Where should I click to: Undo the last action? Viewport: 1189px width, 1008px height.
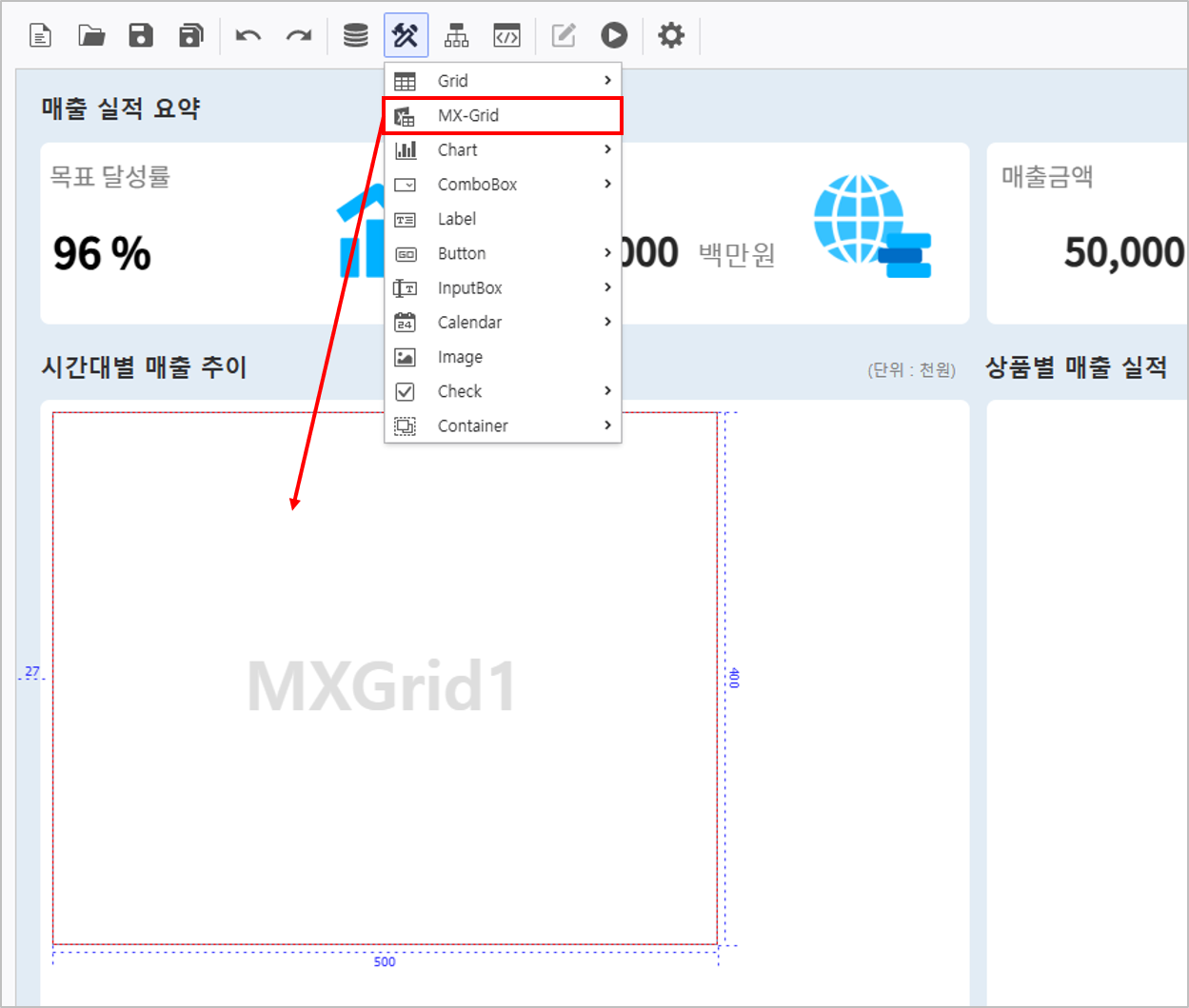point(248,36)
